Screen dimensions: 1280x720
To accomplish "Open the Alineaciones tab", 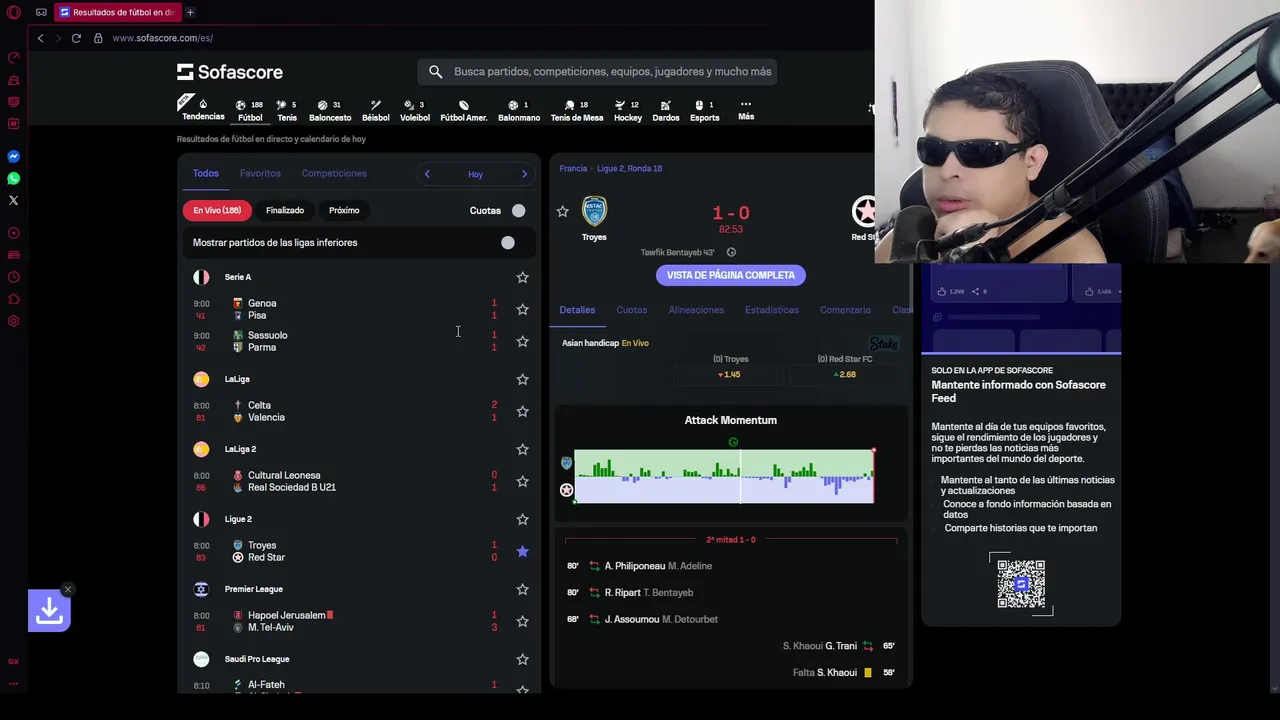I will (x=696, y=310).
